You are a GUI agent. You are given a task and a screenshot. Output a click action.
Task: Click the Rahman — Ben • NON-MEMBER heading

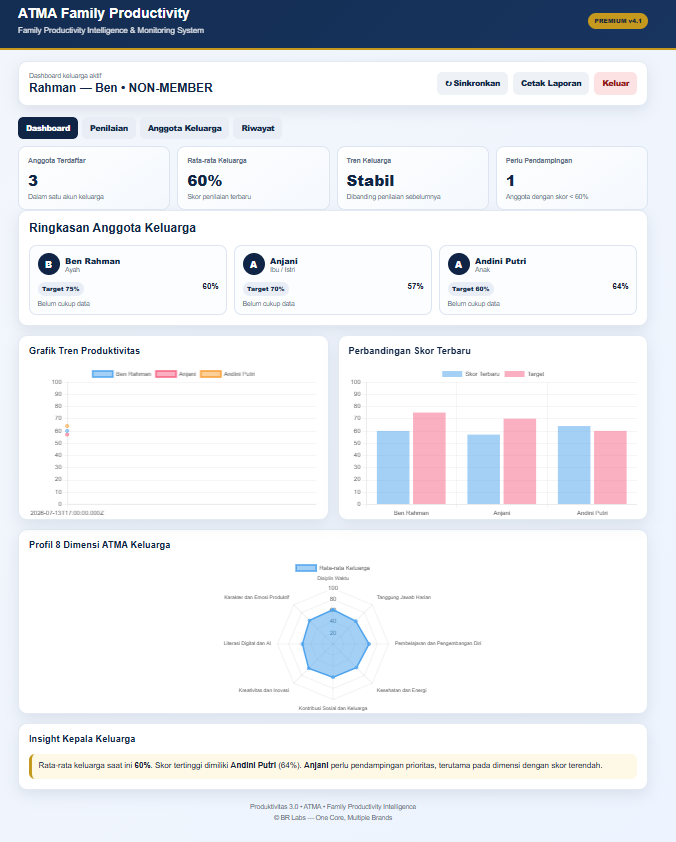click(x=121, y=88)
